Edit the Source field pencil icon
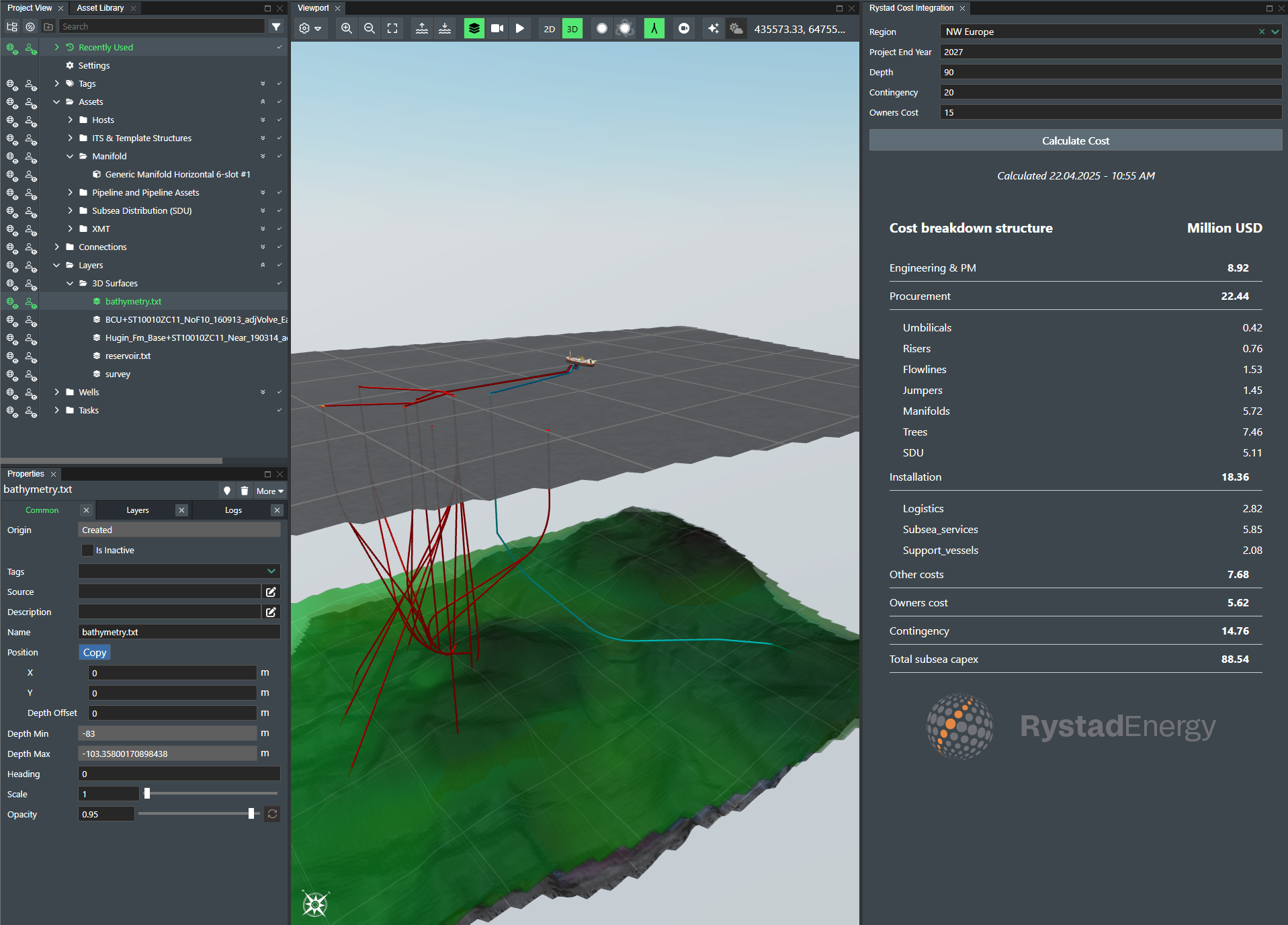 (x=271, y=592)
